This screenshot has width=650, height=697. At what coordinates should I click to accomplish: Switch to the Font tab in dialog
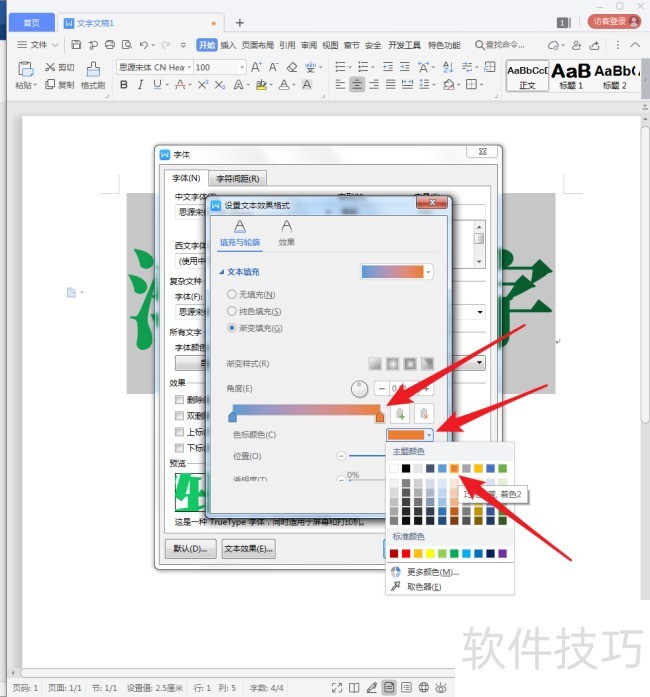186,178
